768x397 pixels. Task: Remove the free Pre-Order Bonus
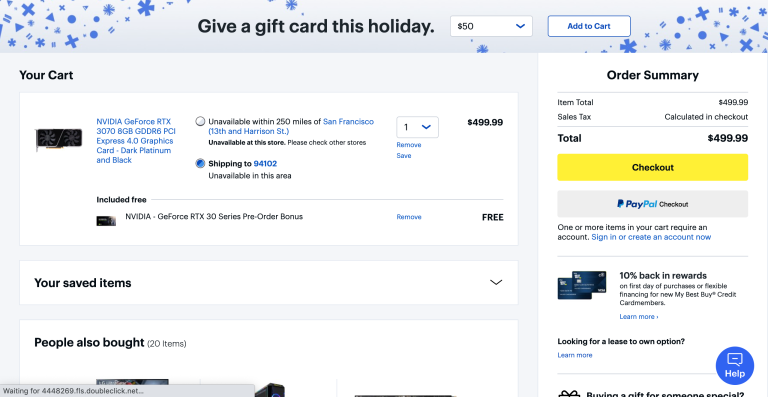(408, 217)
